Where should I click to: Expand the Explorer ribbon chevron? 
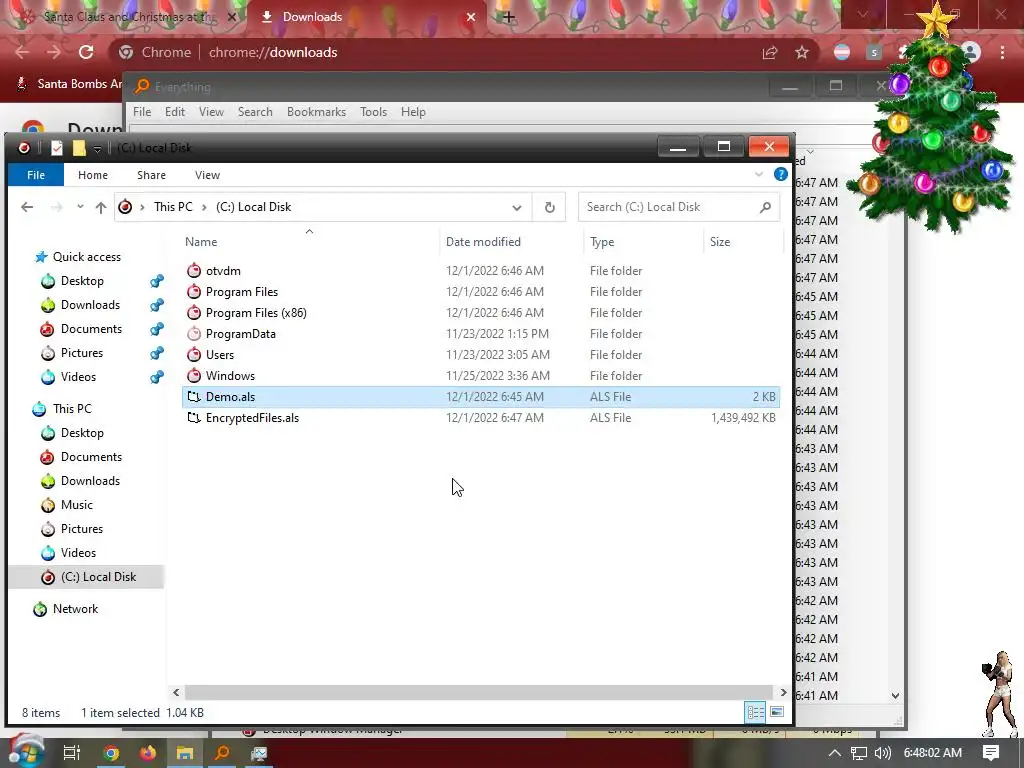759,174
